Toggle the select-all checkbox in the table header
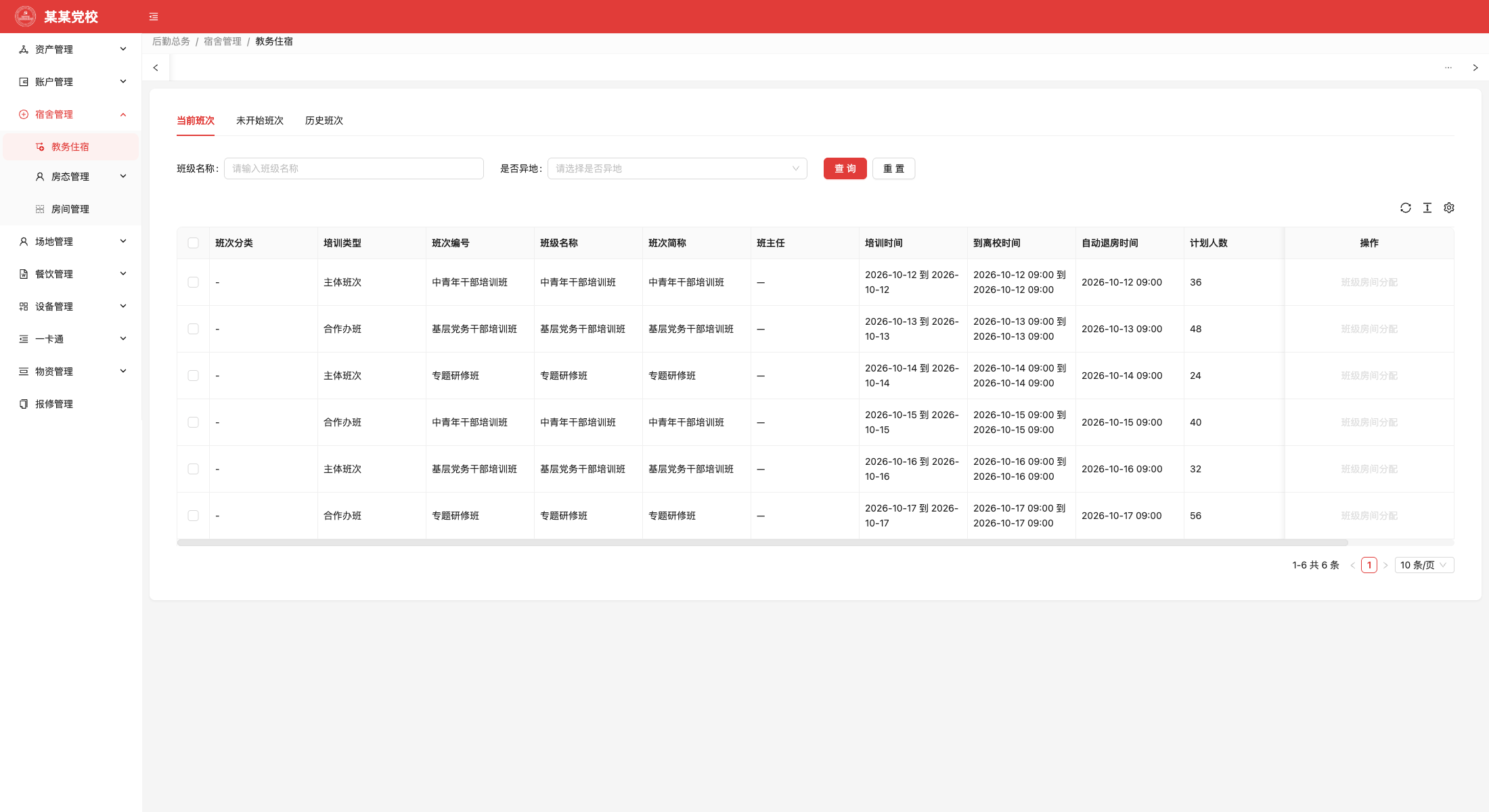 [x=194, y=243]
